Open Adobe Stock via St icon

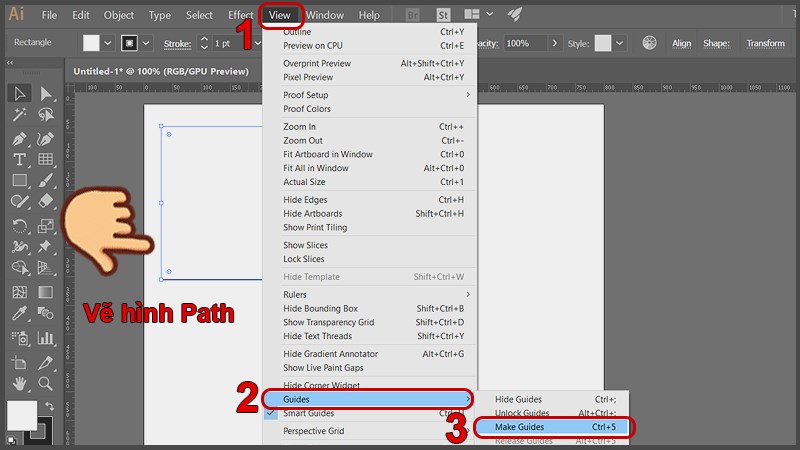(x=443, y=15)
